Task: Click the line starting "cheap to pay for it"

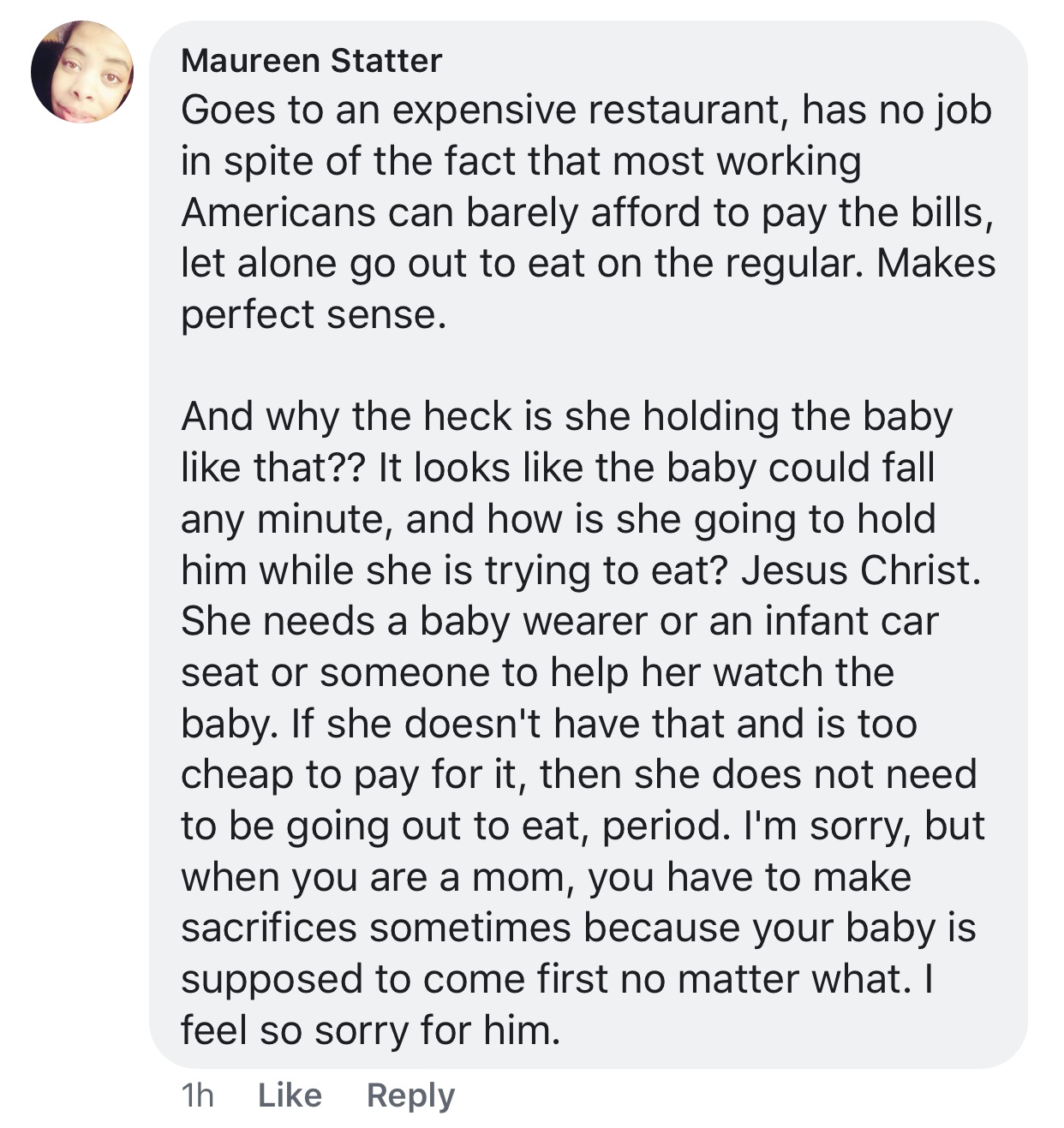Action: pyautogui.click(x=578, y=774)
